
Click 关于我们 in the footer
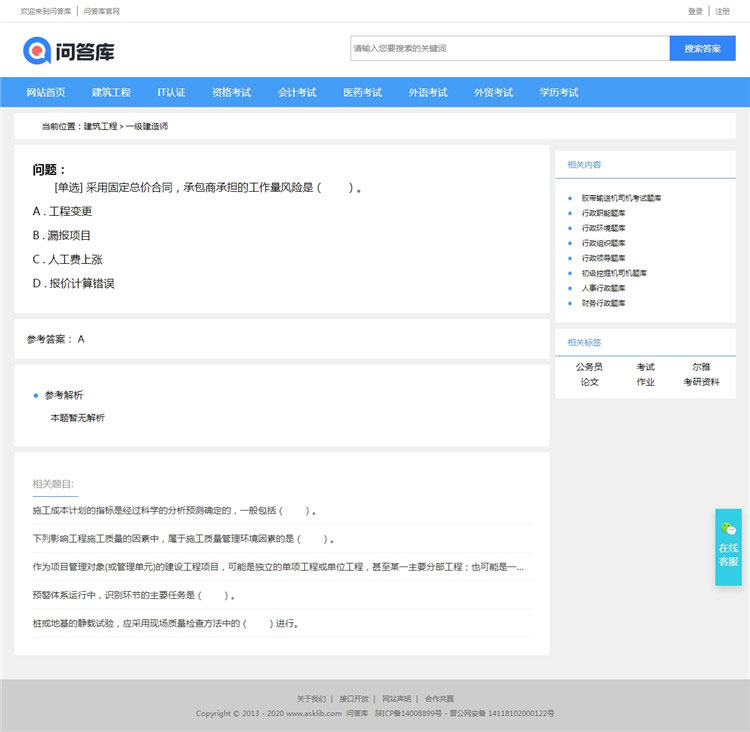311,698
